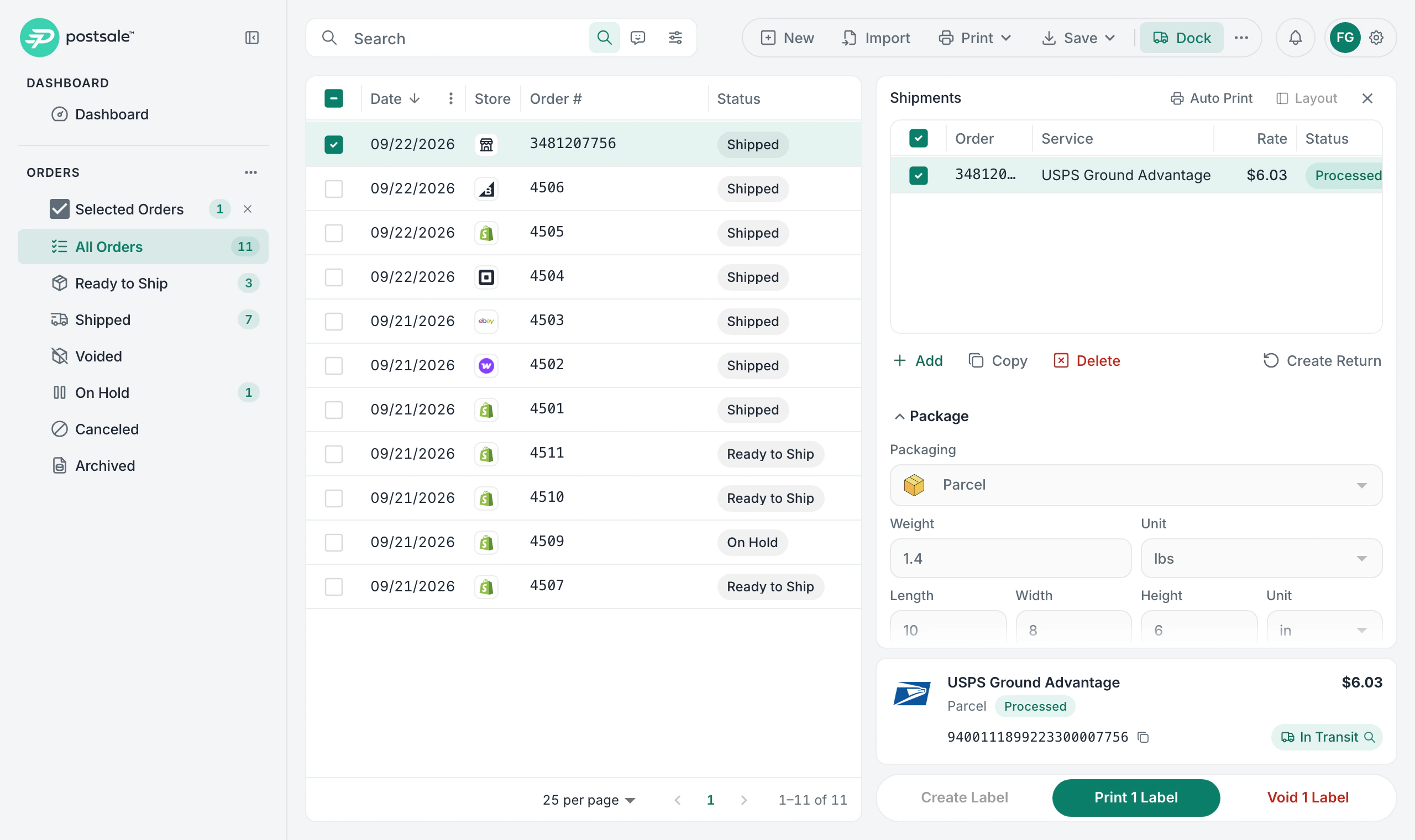This screenshot has width=1415, height=840.
Task: Open the Print dropdown menu
Action: pos(974,38)
